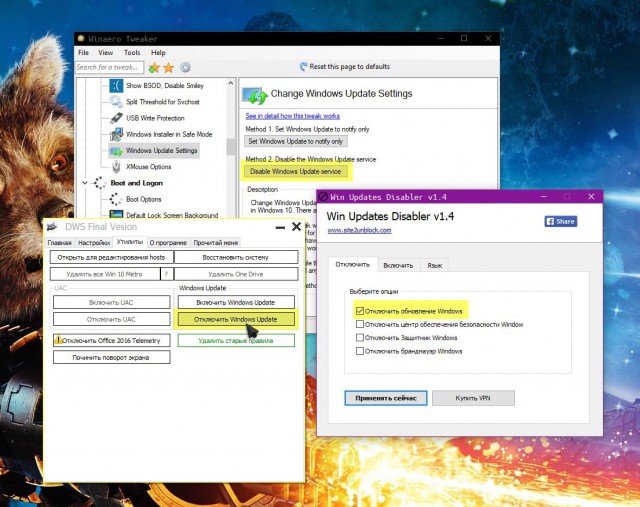Image resolution: width=640 pixels, height=507 pixels.
Task: Click Применить сейчас button
Action: pos(386,398)
